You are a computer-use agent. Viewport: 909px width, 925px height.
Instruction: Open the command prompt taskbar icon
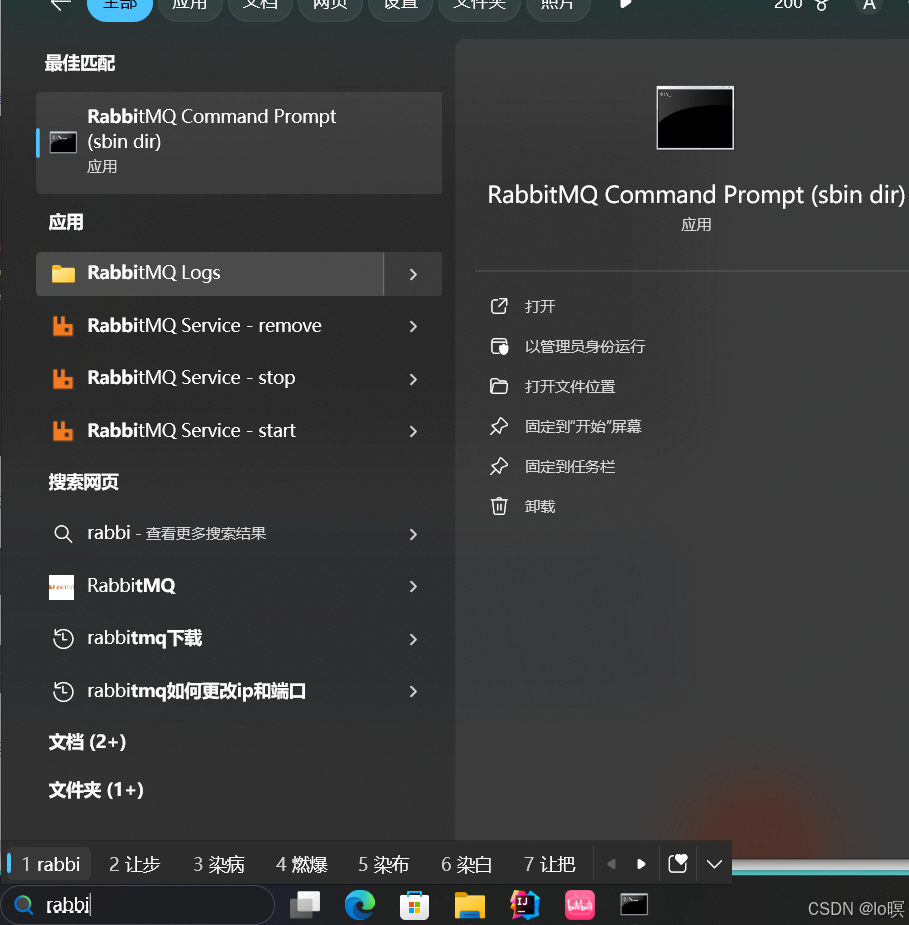coord(634,904)
